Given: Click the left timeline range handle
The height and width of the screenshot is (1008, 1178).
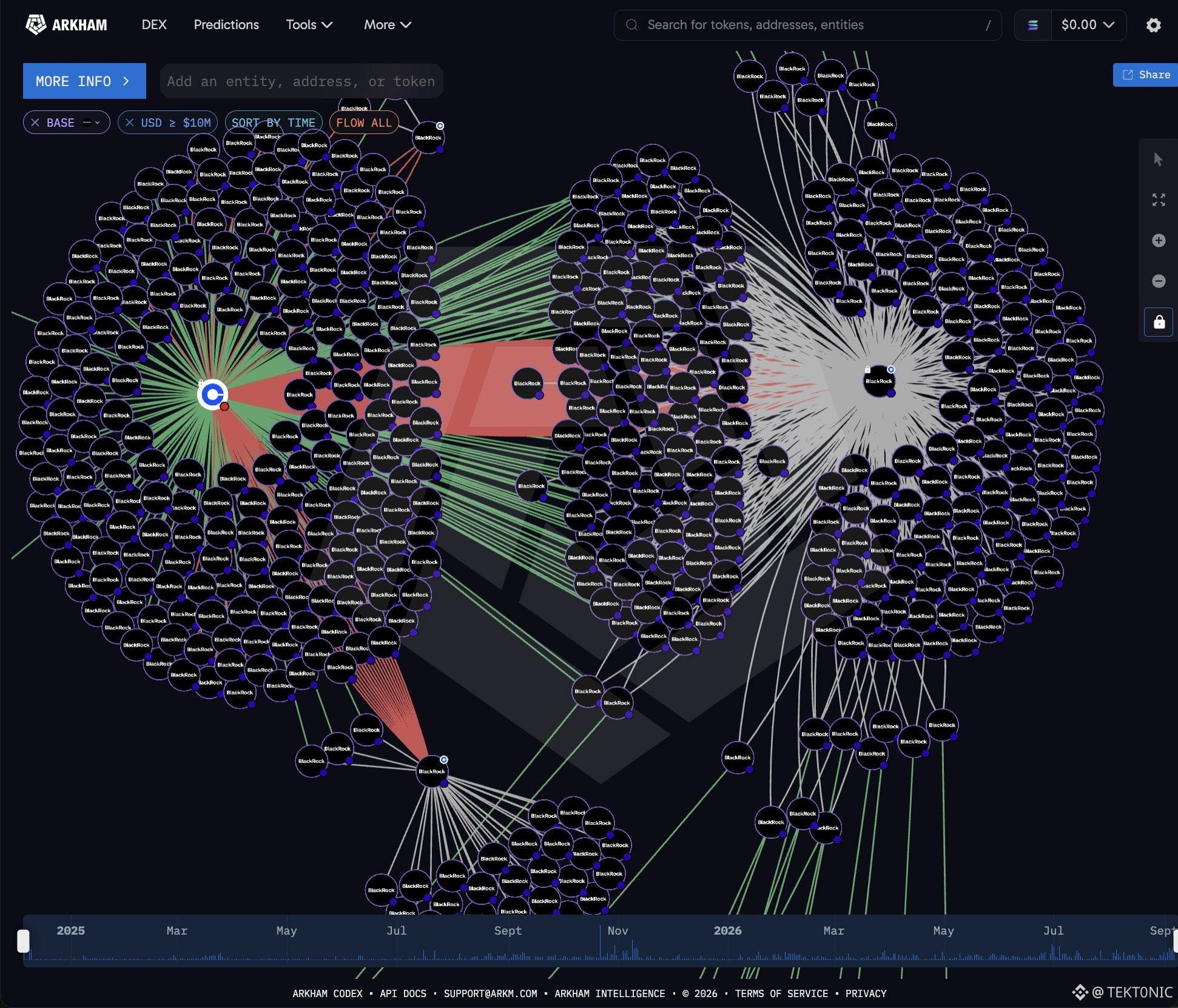Looking at the screenshot, I should [x=23, y=941].
